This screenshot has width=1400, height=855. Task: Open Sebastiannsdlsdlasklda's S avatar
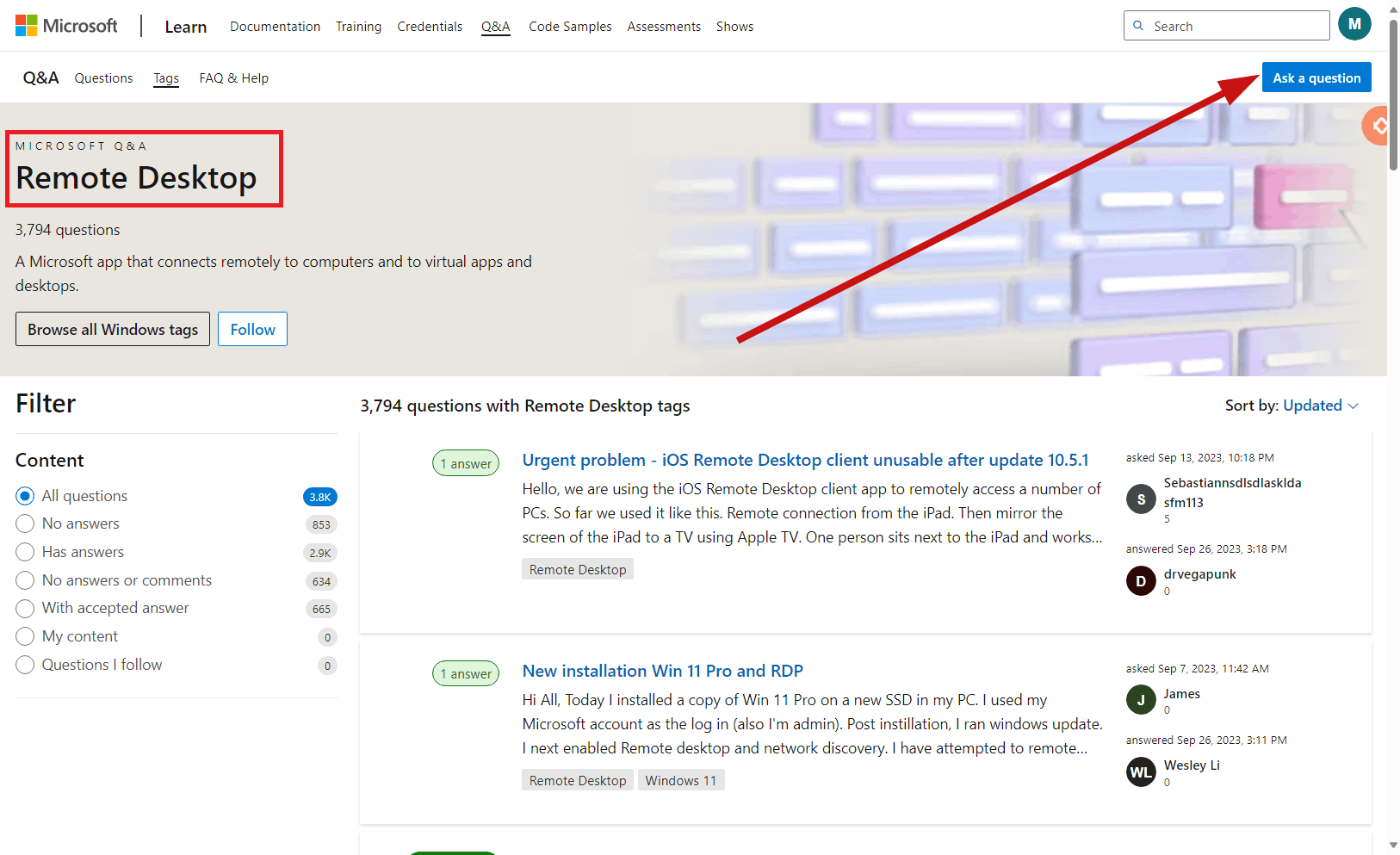coord(1141,499)
